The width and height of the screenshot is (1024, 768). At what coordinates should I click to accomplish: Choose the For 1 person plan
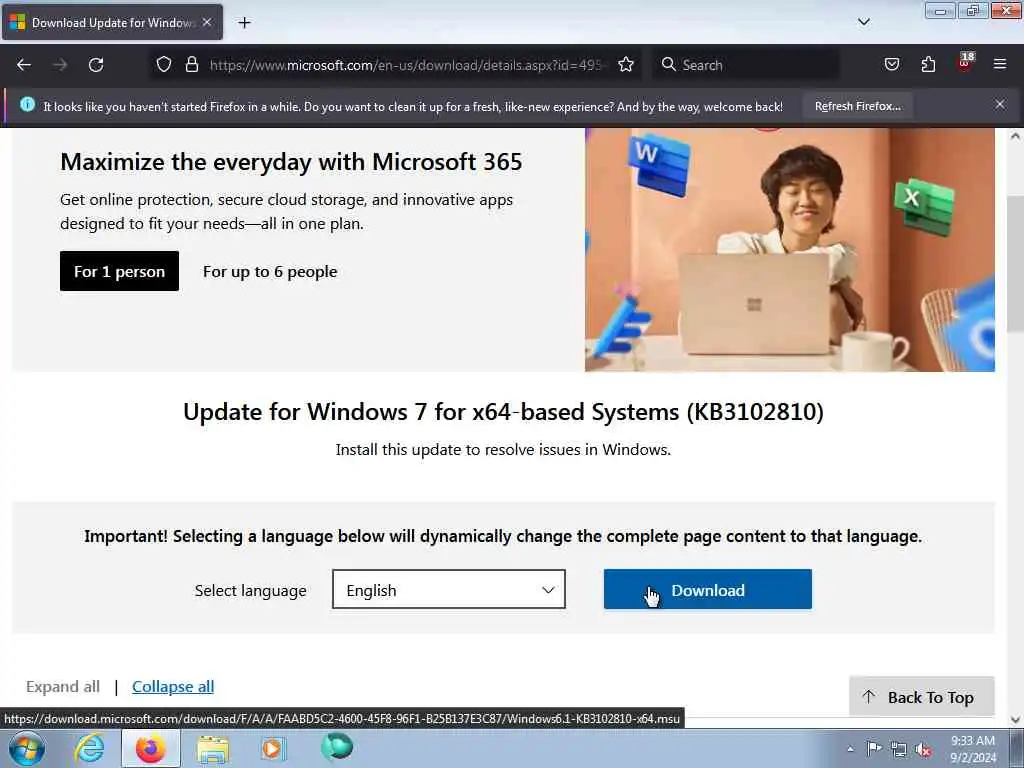(120, 271)
